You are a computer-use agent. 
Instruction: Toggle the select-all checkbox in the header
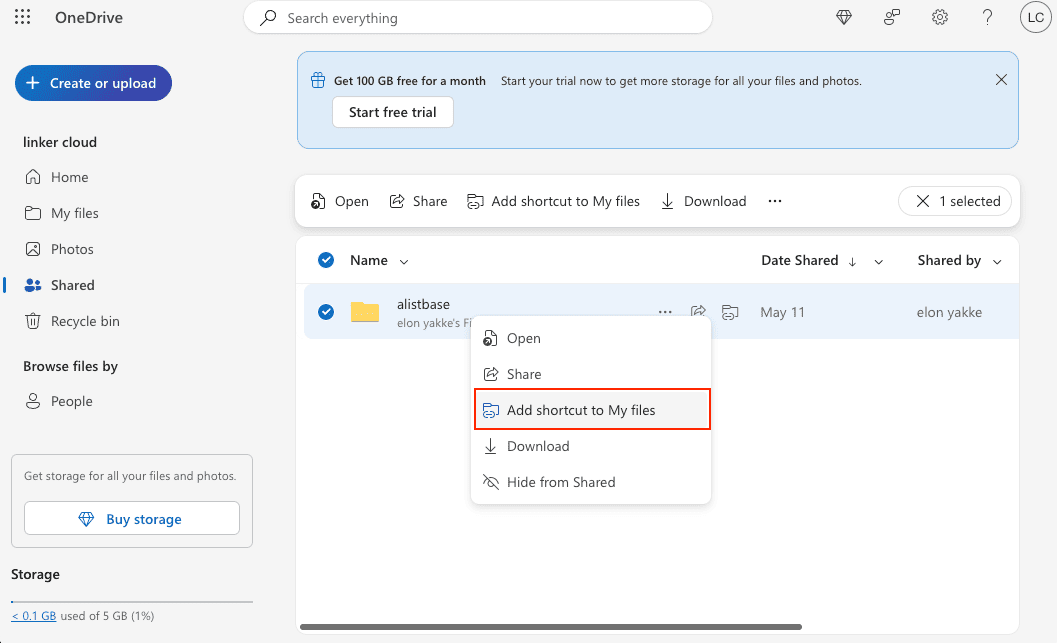click(326, 260)
